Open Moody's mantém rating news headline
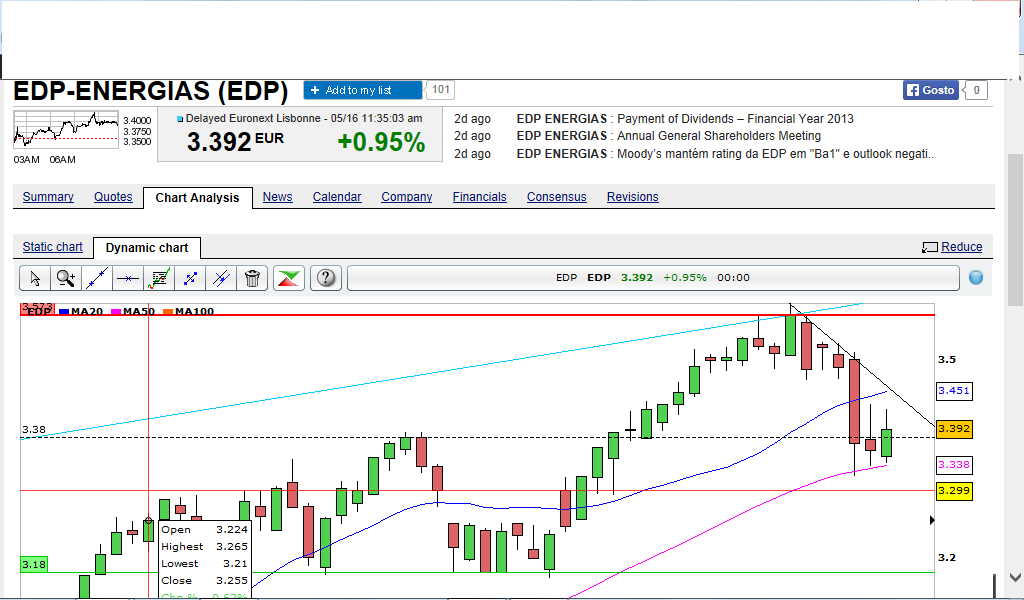 (x=775, y=153)
